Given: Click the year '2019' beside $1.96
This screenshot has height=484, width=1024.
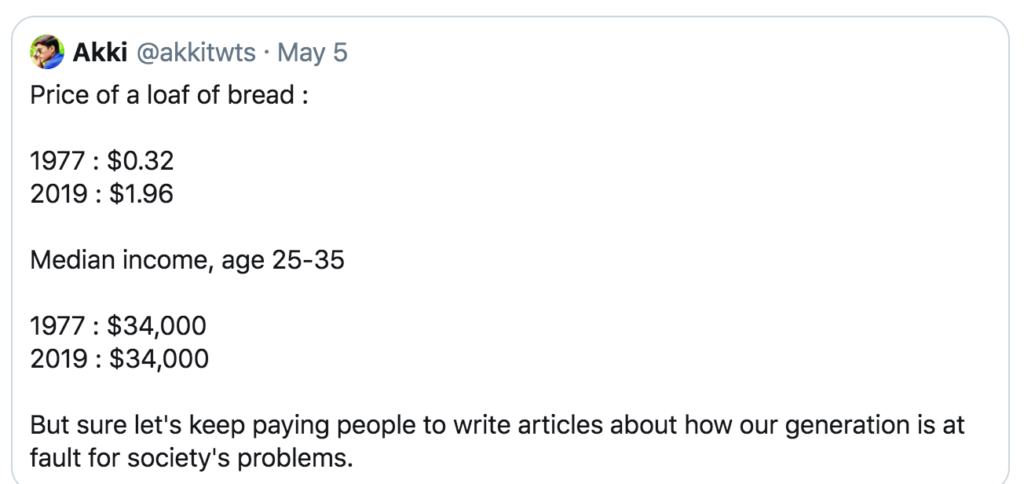Looking at the screenshot, I should 57,194.
